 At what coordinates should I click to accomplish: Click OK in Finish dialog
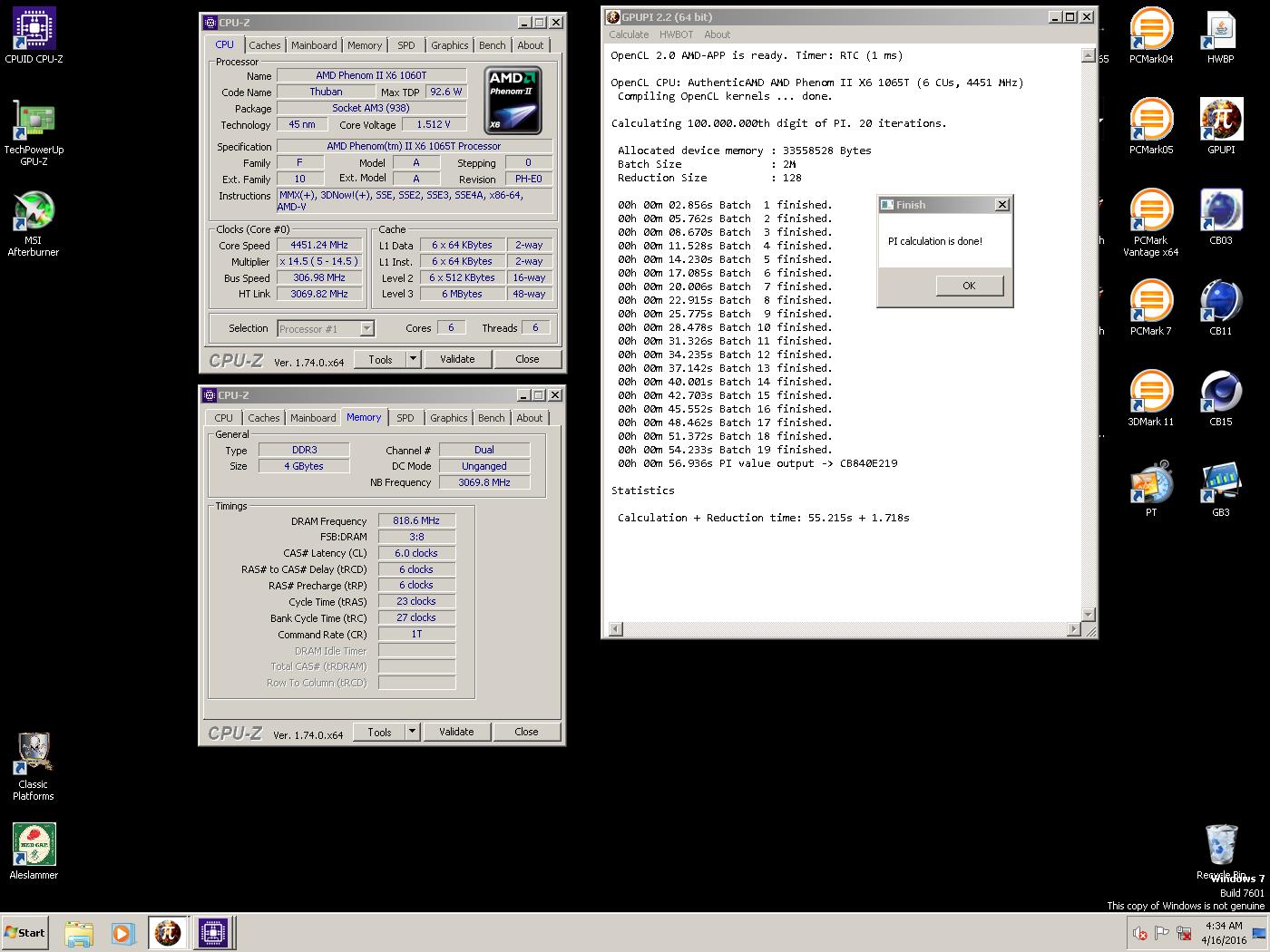[969, 286]
